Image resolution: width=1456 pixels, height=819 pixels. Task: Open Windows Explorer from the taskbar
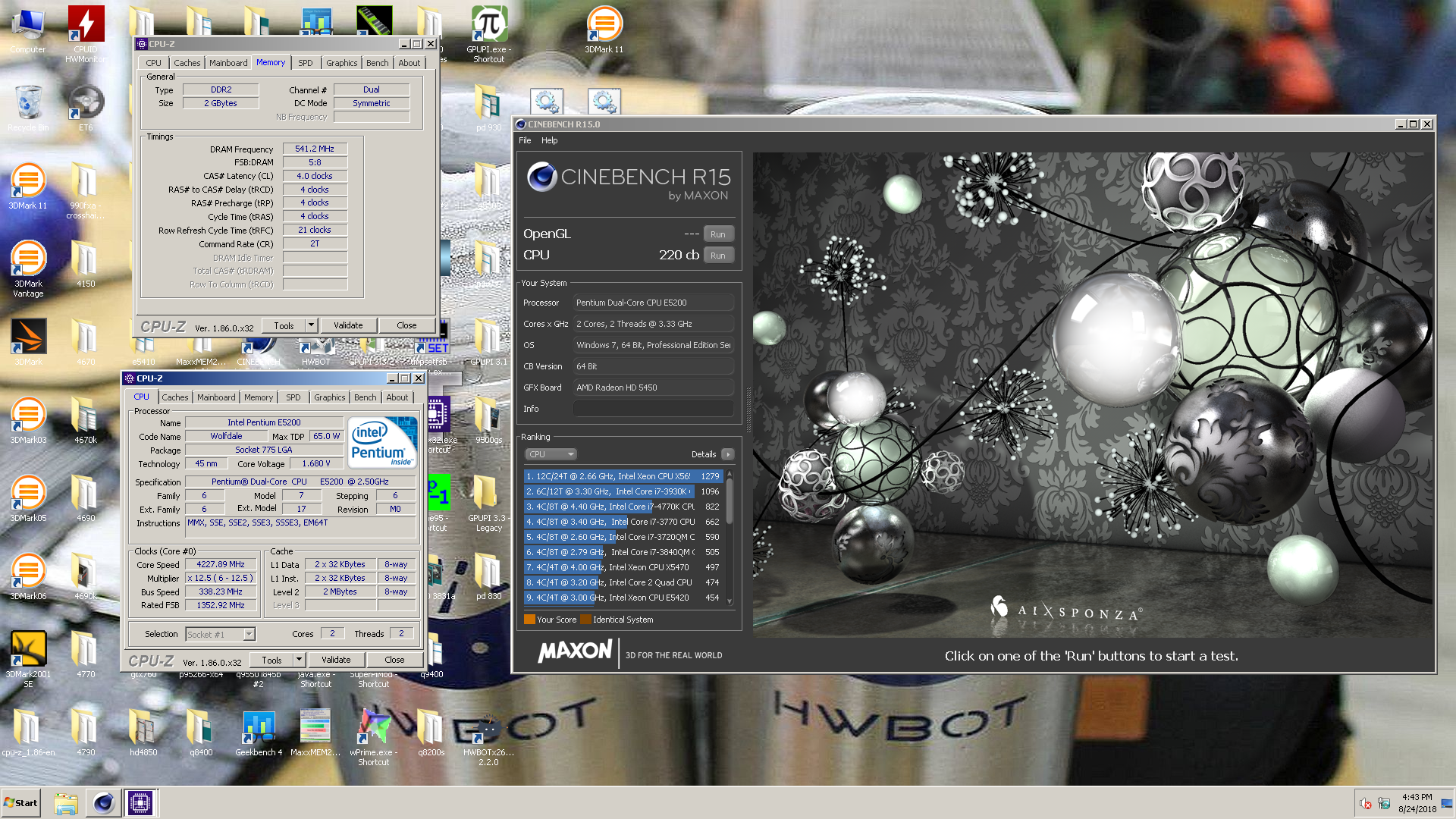pyautogui.click(x=66, y=802)
